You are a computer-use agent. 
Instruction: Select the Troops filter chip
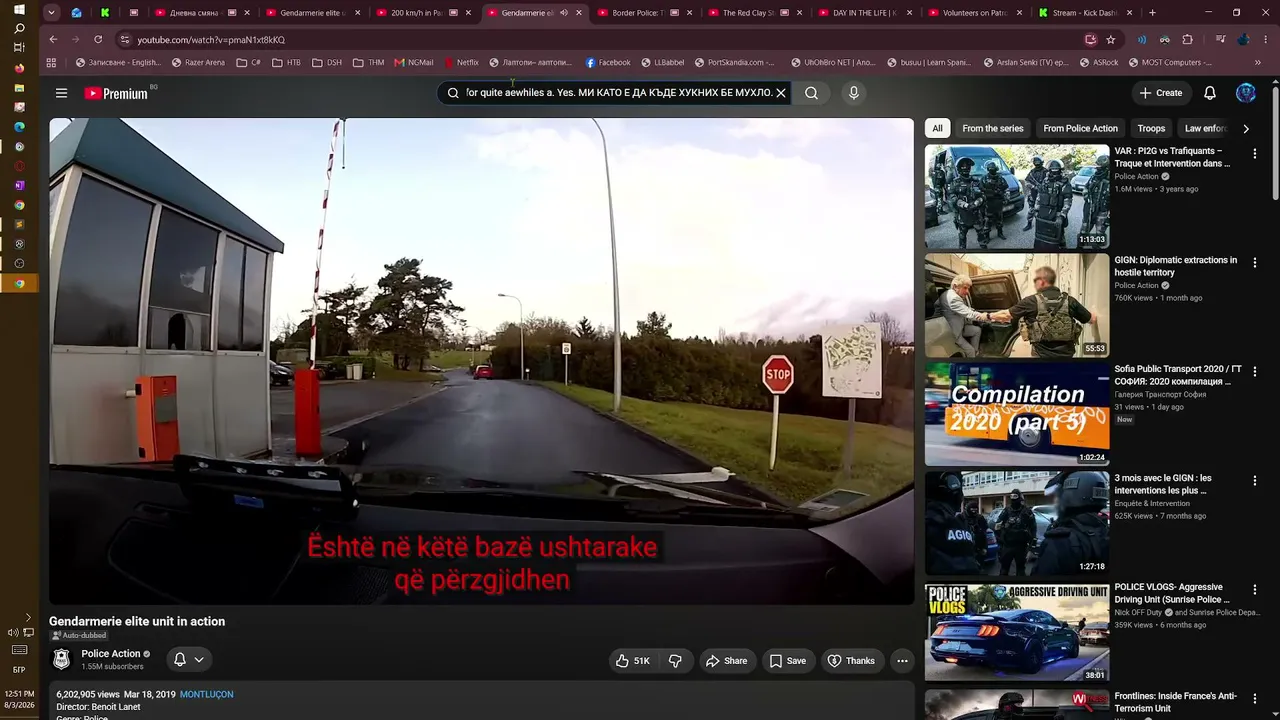pos(1151,128)
